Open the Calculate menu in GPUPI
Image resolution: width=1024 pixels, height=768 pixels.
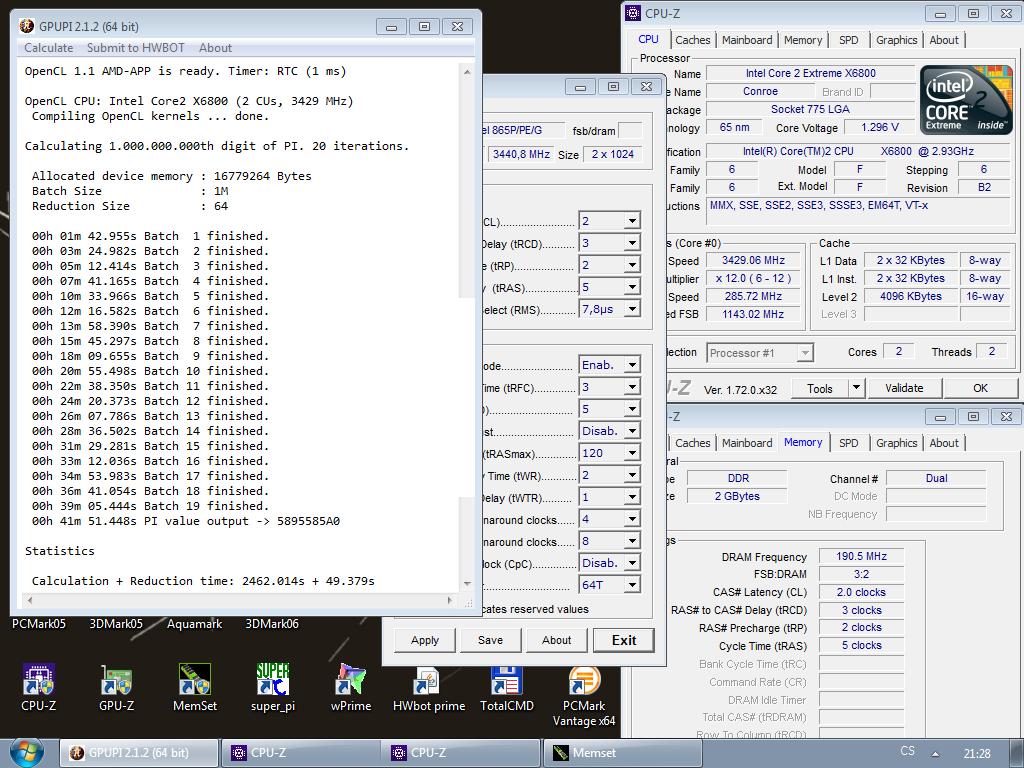pos(49,48)
